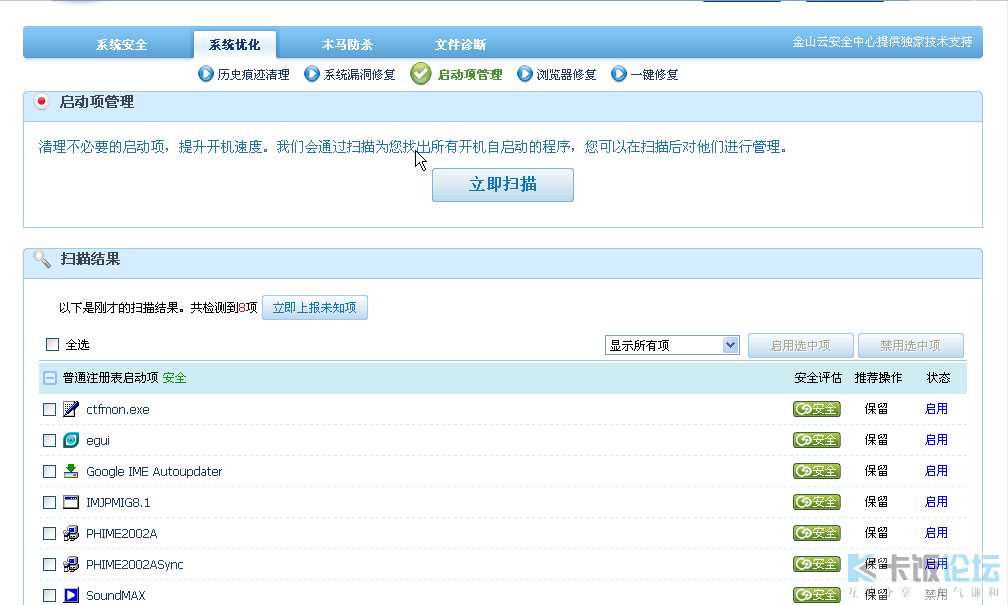Click the 立即上报未知项 button
Image resolution: width=1008 pixels, height=605 pixels.
314,307
